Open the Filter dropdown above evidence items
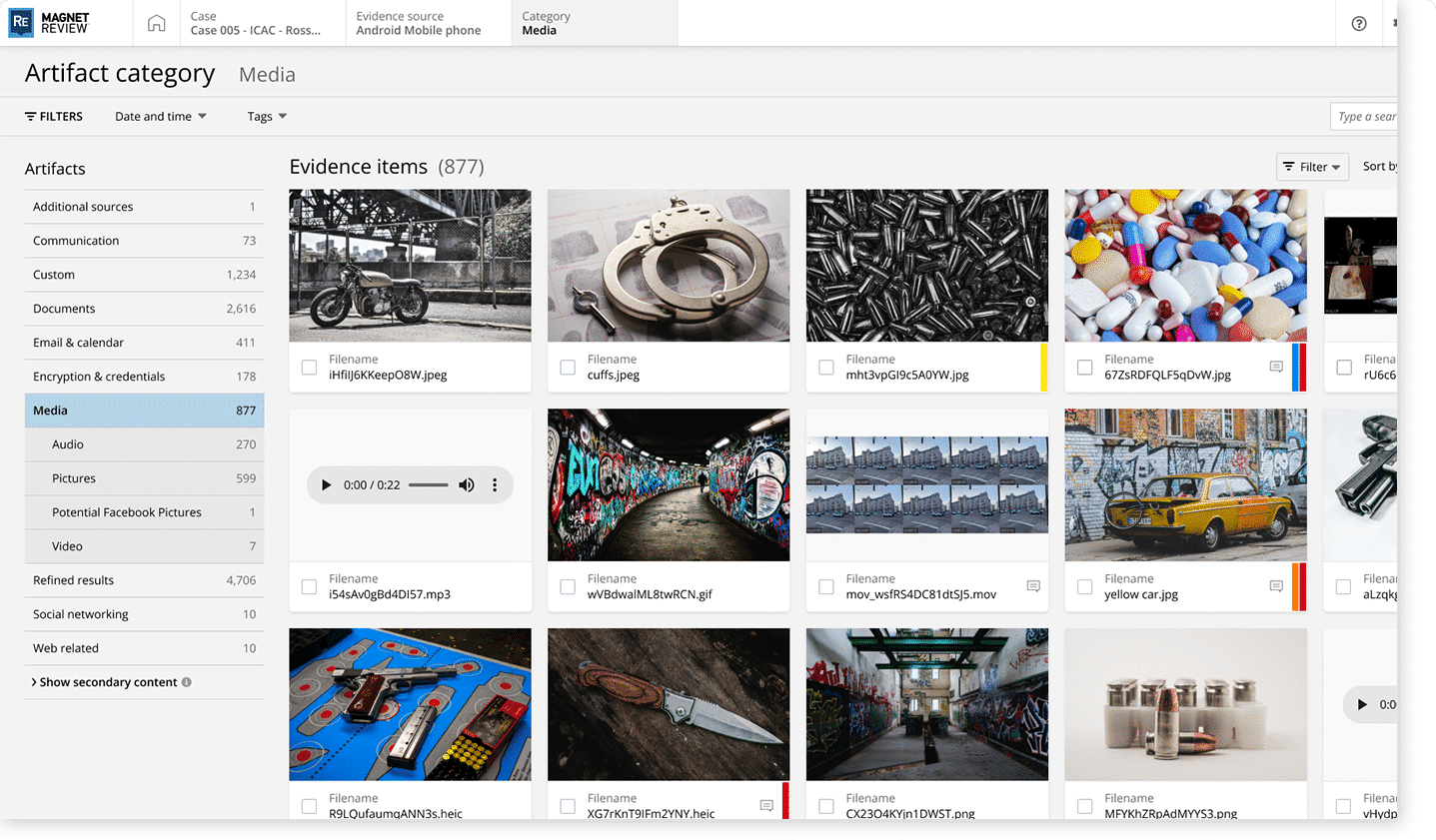This screenshot has width=1436, height=840. 1311,167
